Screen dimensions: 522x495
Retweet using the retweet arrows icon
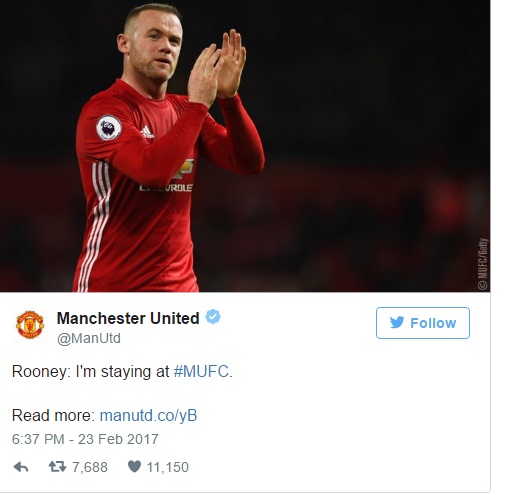(x=57, y=466)
